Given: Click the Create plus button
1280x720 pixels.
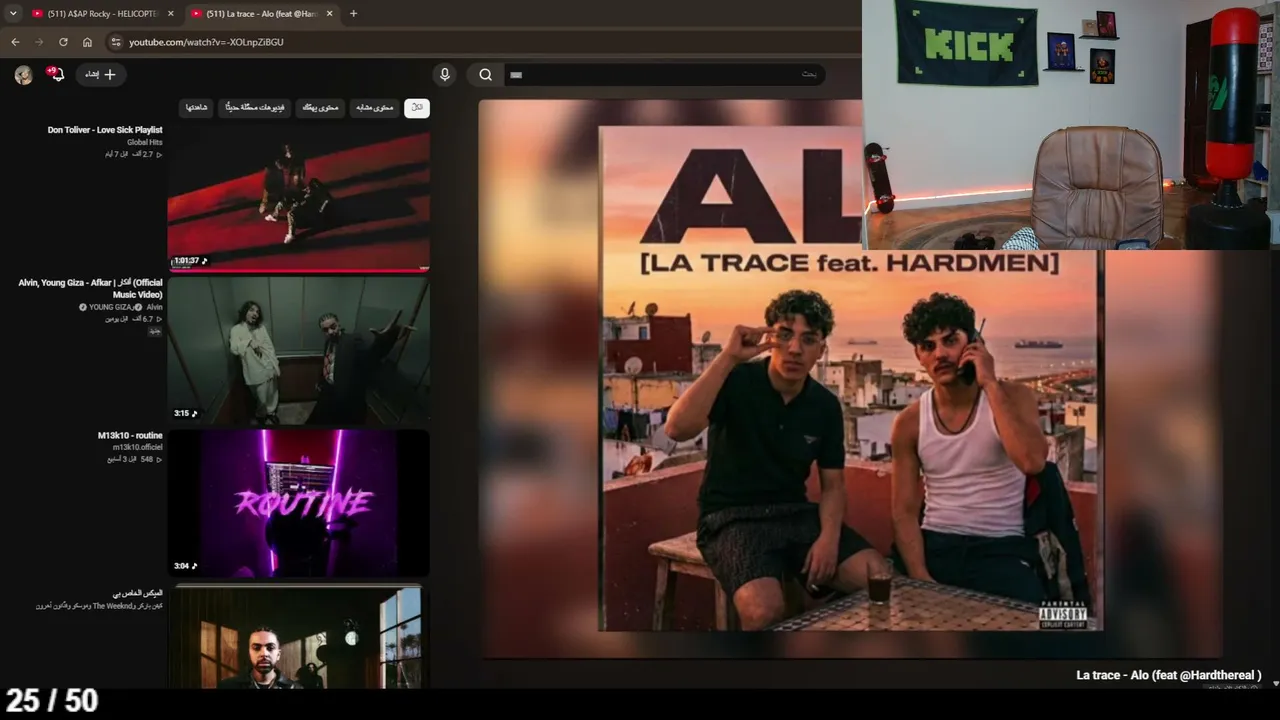Looking at the screenshot, I should [x=100, y=74].
